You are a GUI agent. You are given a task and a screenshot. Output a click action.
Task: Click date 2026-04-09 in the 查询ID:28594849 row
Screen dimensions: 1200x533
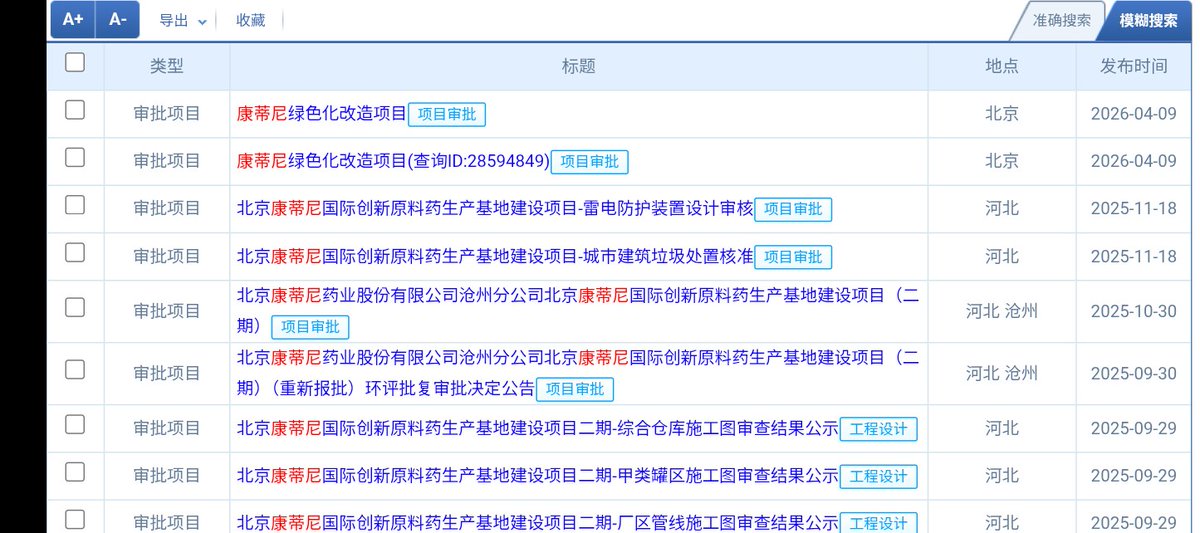(x=1134, y=161)
